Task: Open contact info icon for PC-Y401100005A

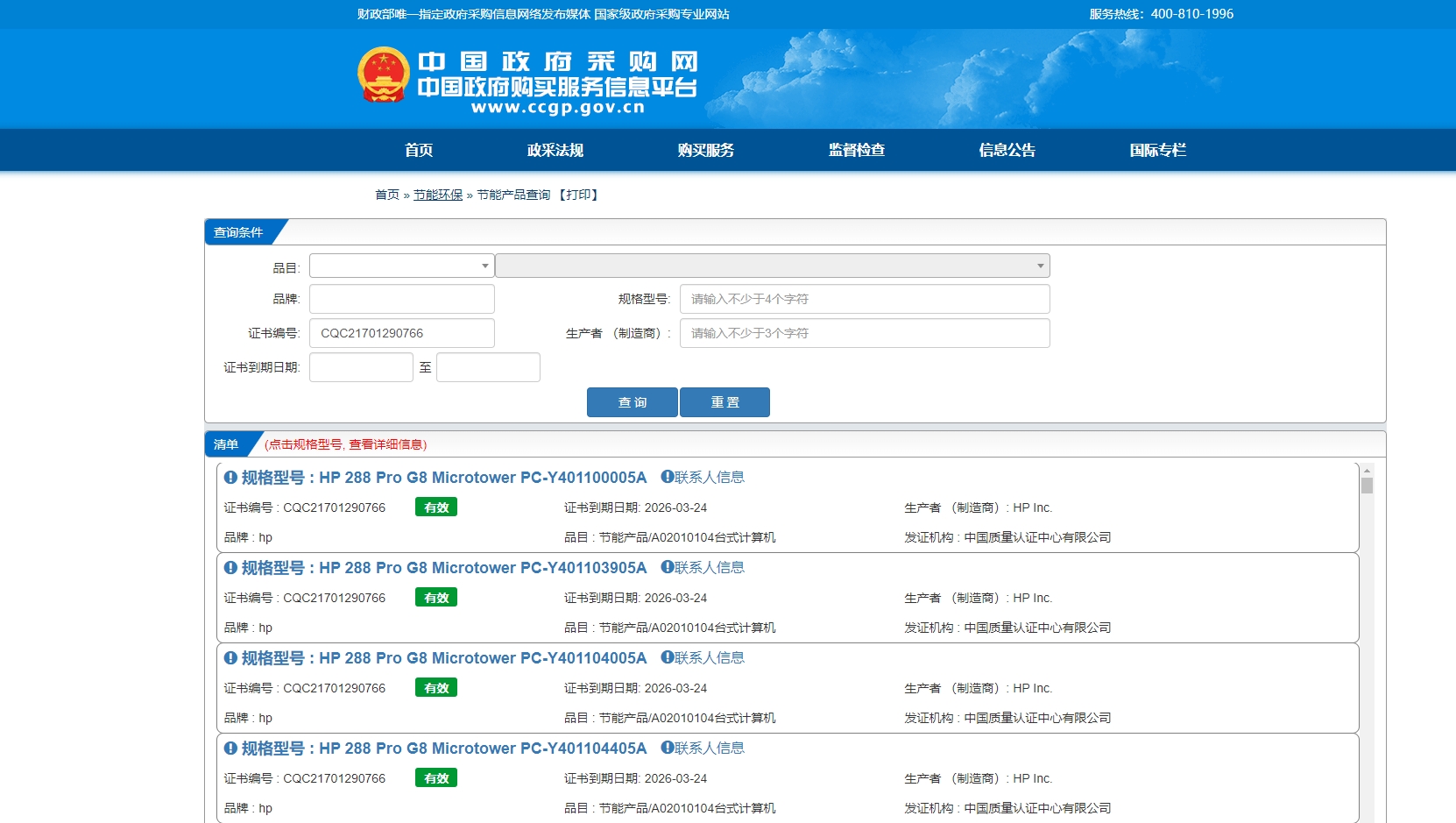Action: (667, 477)
